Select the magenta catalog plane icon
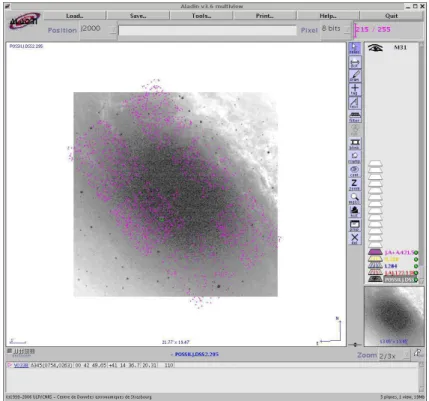Viewport: 429px width, 401px height. click(375, 252)
